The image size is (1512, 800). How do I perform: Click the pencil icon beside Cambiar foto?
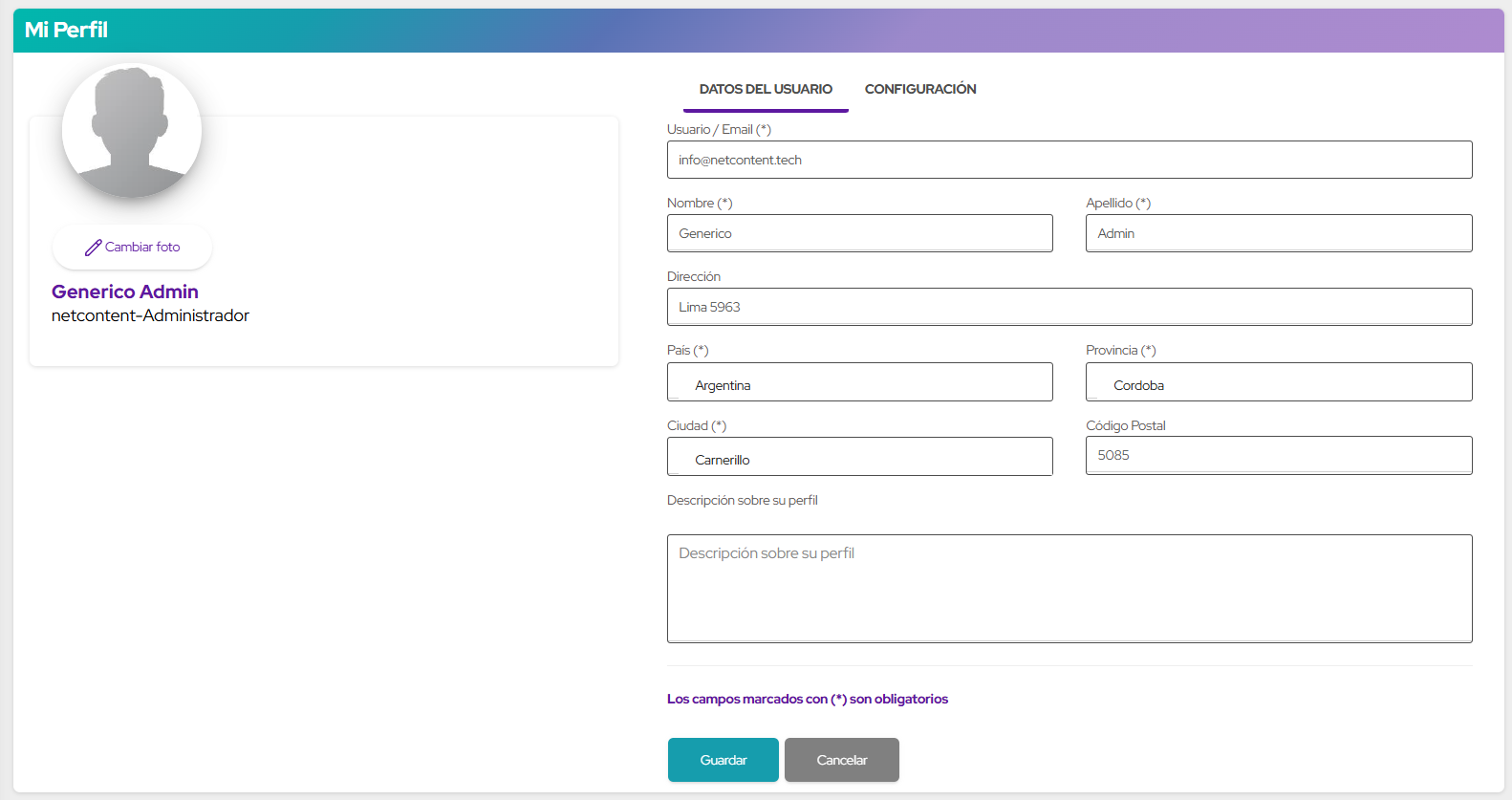pos(93,248)
